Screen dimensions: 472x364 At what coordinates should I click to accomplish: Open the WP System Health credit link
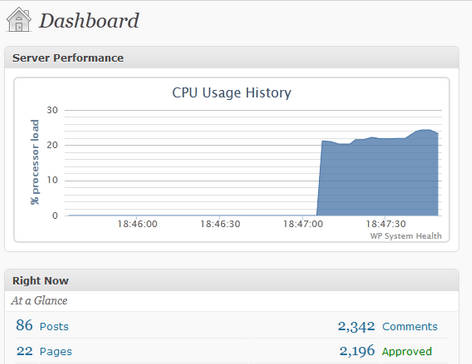(x=406, y=236)
